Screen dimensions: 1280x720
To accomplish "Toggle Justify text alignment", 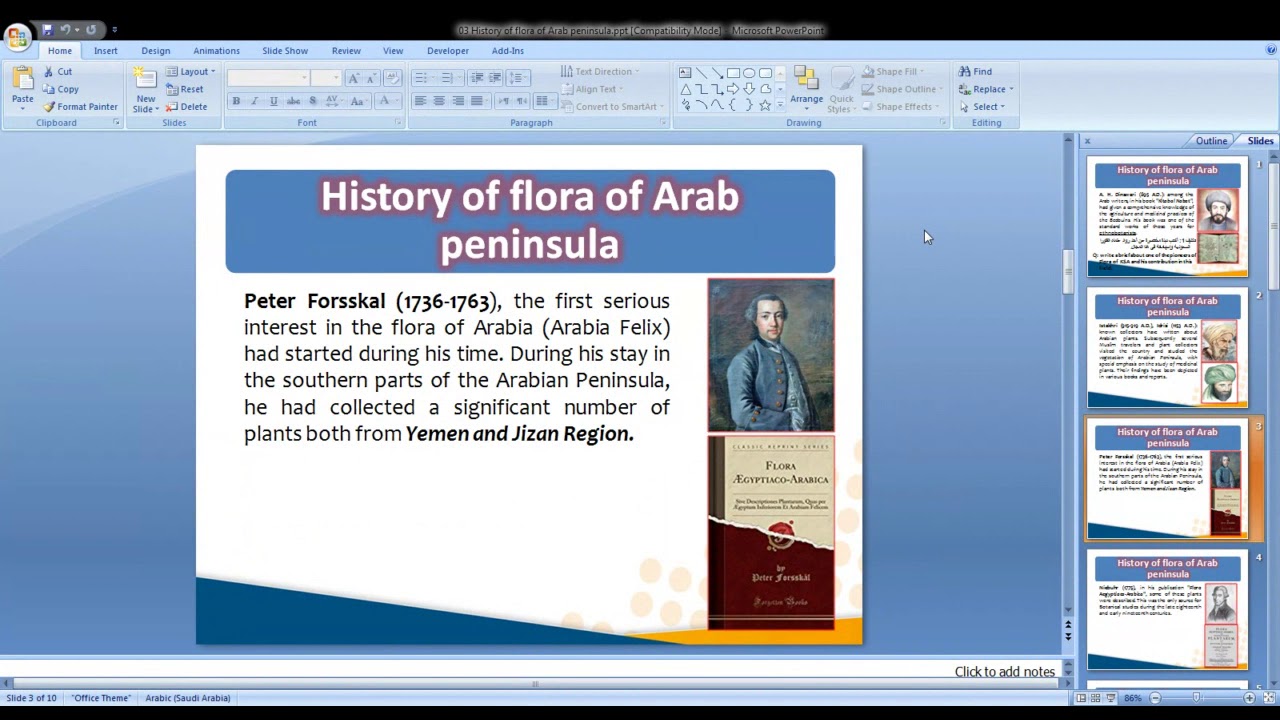I will (x=477, y=101).
